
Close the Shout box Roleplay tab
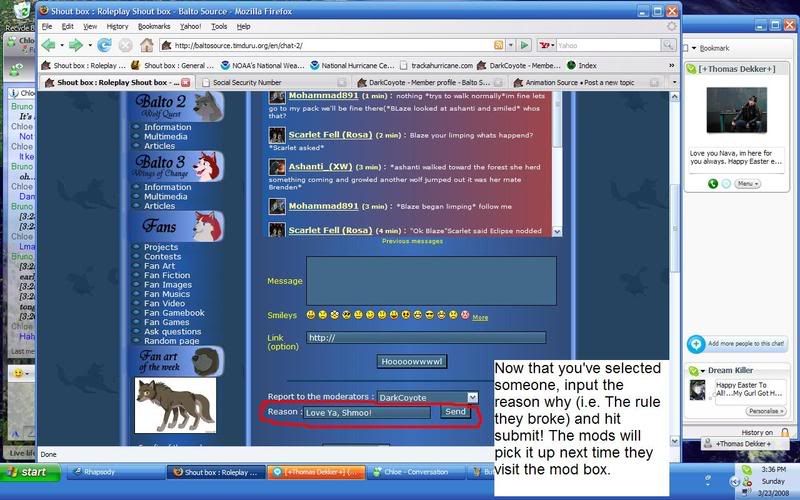click(186, 82)
